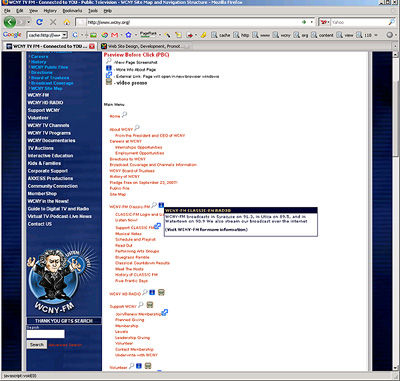This screenshot has height=381, width=400.
Task: Preview About WCNY with its magnifier icon
Action: tap(137, 128)
